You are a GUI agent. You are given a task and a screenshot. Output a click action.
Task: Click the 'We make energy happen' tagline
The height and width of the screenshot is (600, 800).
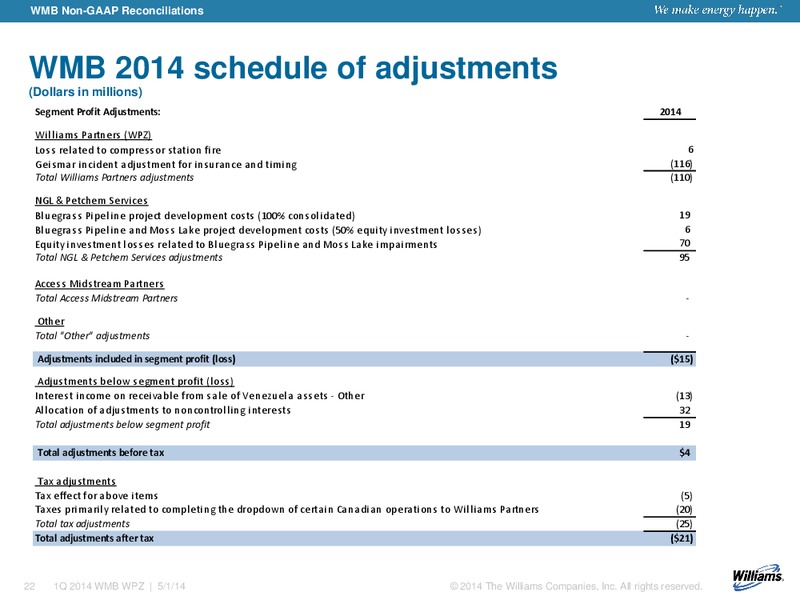pyautogui.click(x=717, y=10)
